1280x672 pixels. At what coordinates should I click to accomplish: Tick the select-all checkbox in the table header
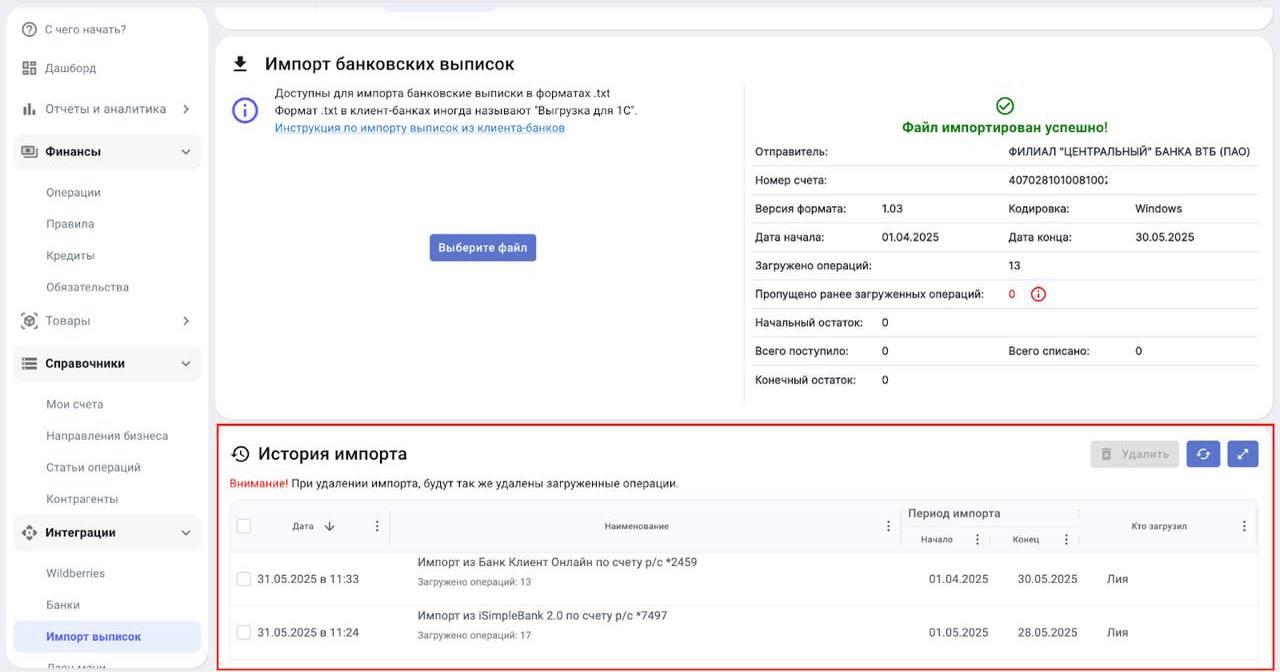tap(244, 526)
